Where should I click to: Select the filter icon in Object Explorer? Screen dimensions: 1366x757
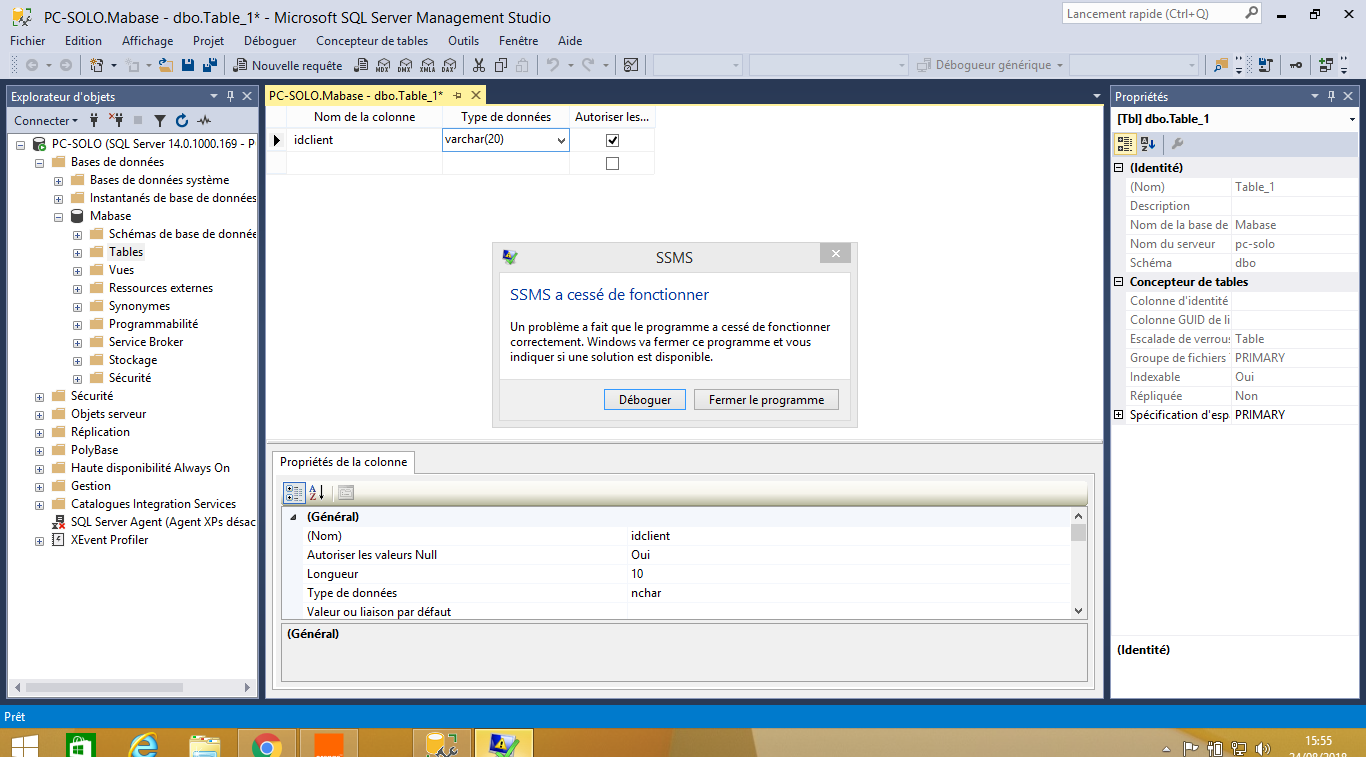click(161, 120)
